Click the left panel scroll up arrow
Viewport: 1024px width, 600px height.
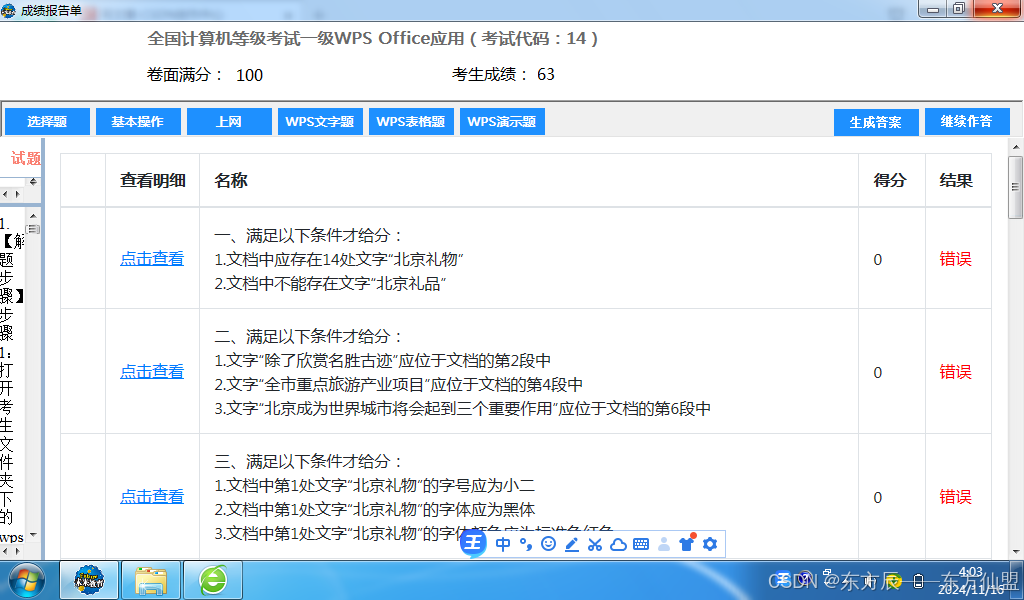tap(33, 215)
